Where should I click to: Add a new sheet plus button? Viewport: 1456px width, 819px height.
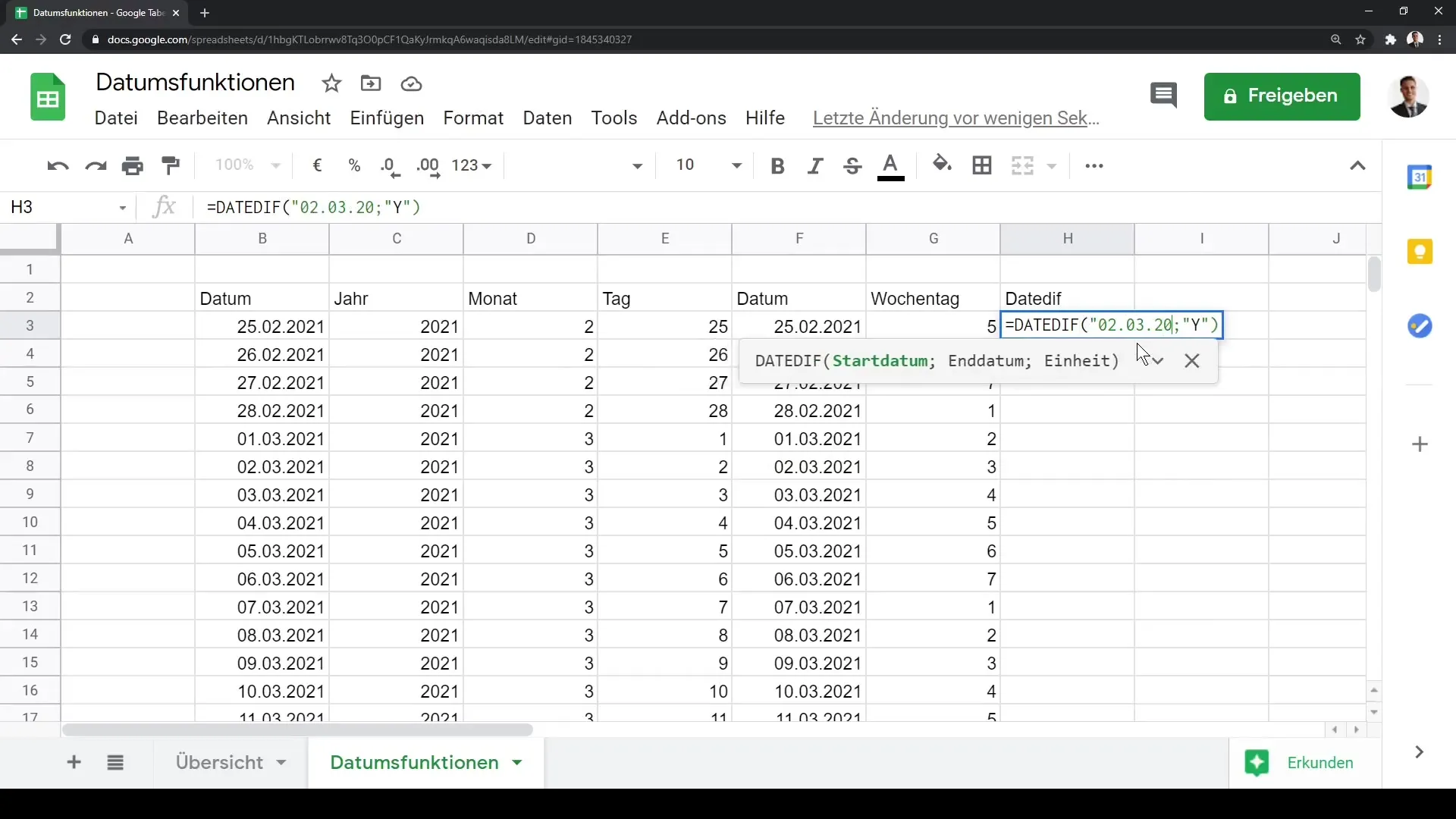coord(74,762)
